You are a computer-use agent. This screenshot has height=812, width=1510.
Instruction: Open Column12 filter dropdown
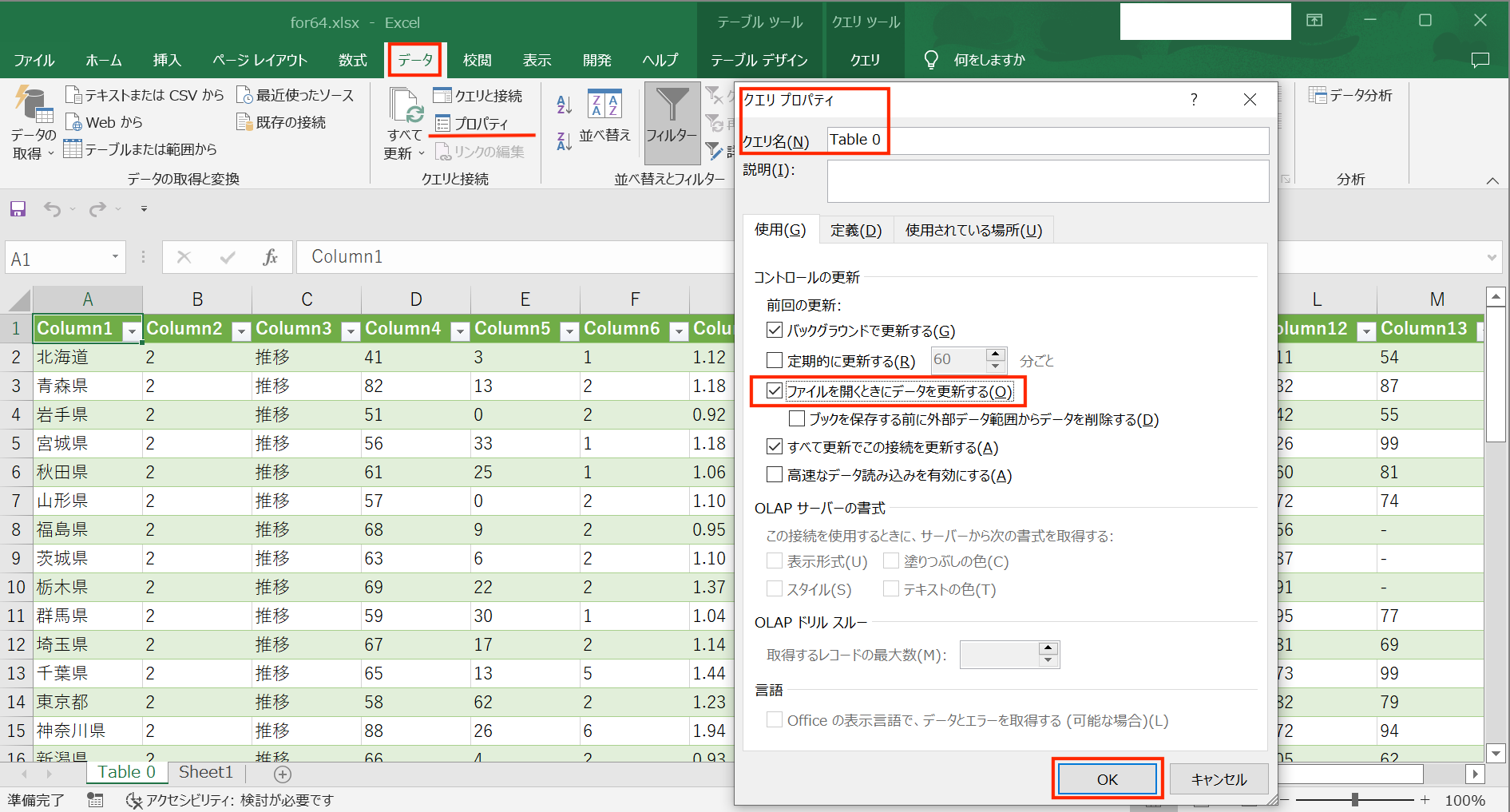point(1366,331)
